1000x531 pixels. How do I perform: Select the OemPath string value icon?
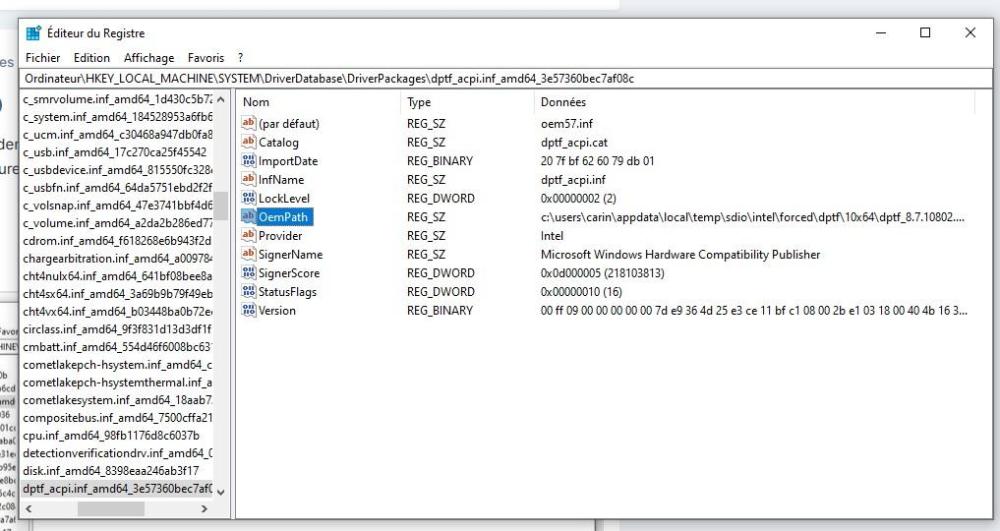(249, 217)
